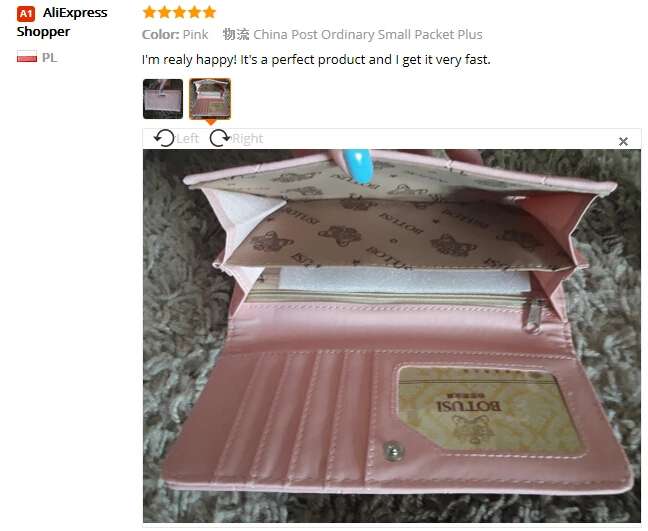
Task: Click the third star in the rating
Action: tap(179, 12)
